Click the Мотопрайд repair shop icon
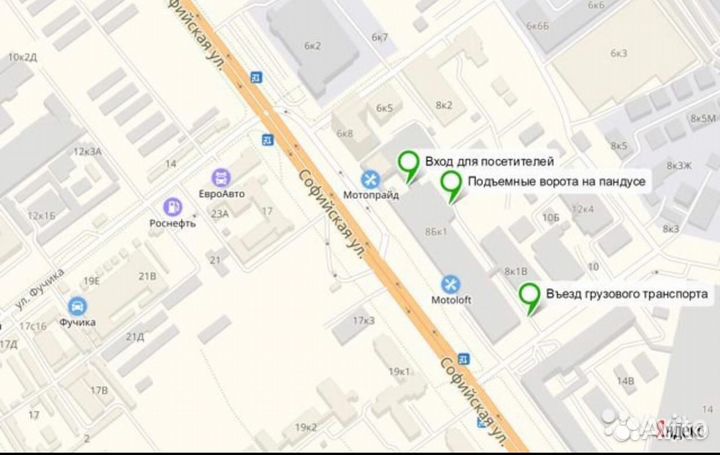This screenshot has height=455, width=720. tap(370, 180)
